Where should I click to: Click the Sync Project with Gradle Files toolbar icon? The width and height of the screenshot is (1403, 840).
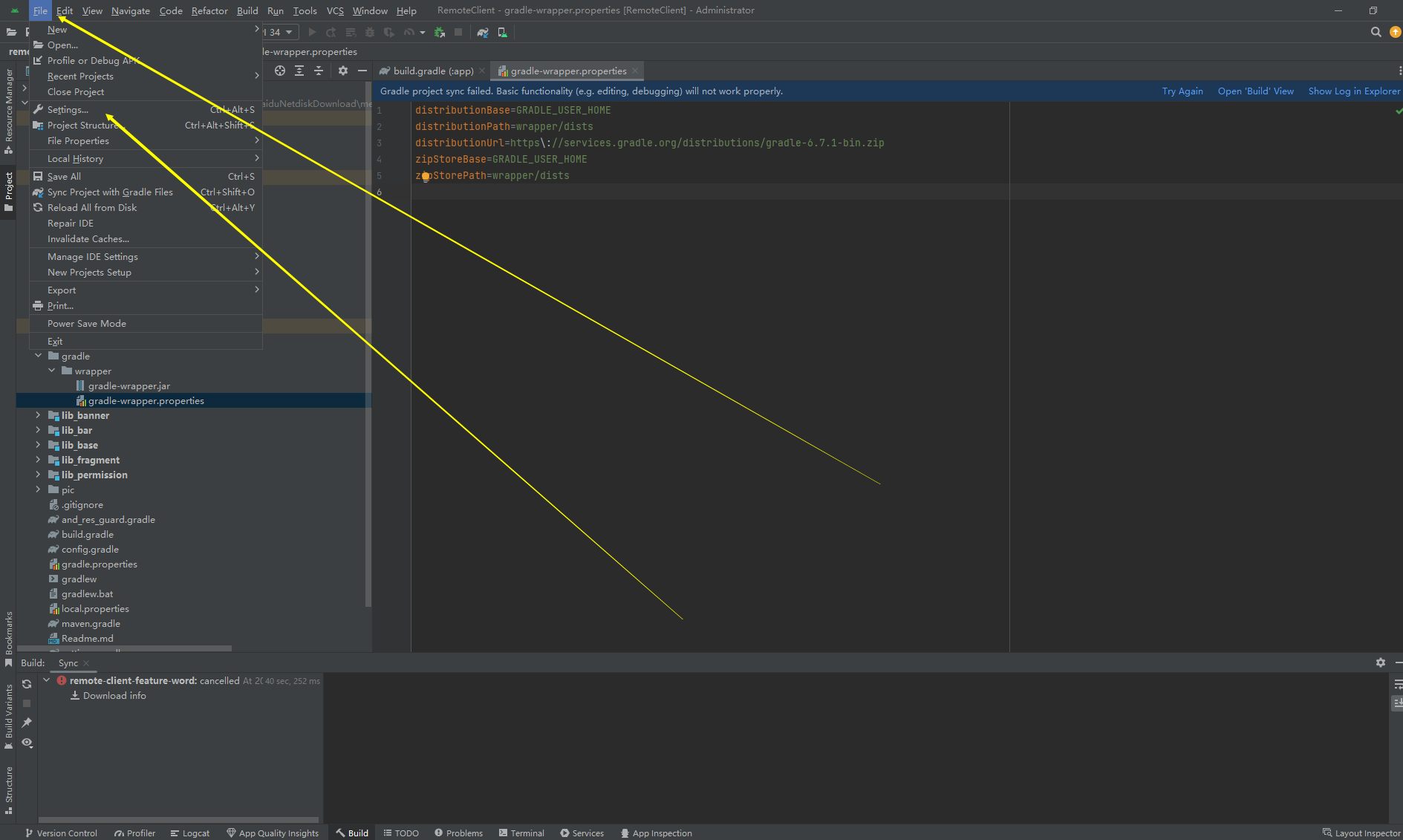(483, 32)
